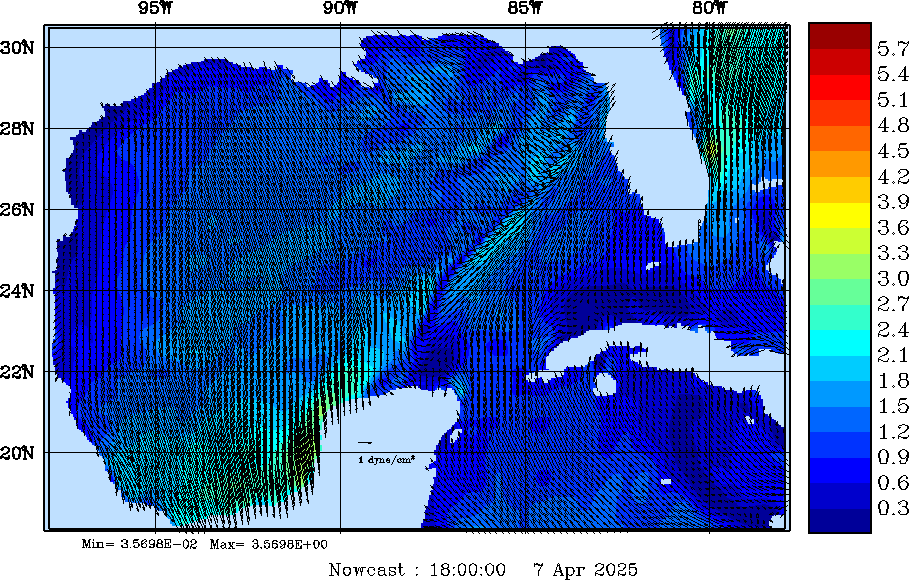Click the 95W longitude label
The height and width of the screenshot is (580, 909).
click(x=155, y=8)
